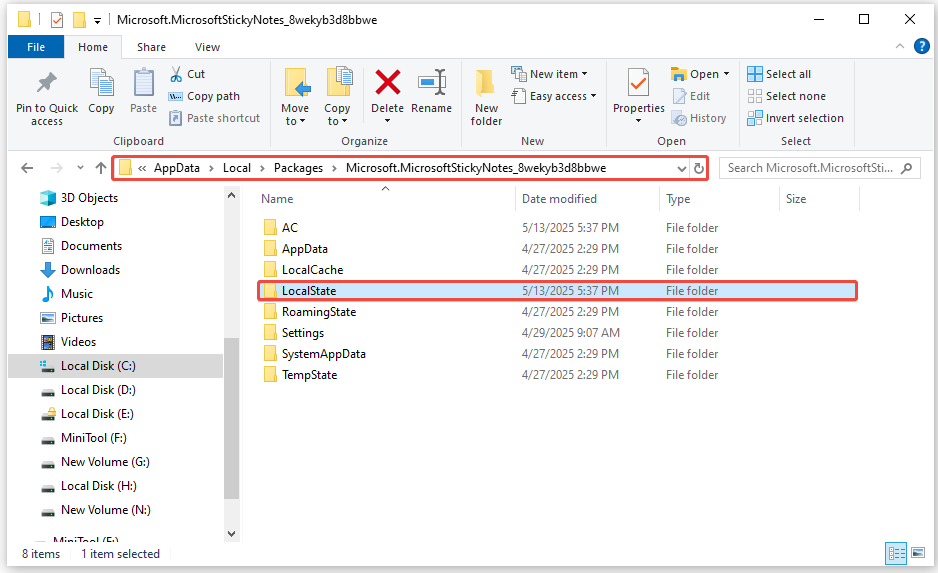Click the Properties checkmark icon
This screenshot has width=938, height=573.
[x=638, y=82]
